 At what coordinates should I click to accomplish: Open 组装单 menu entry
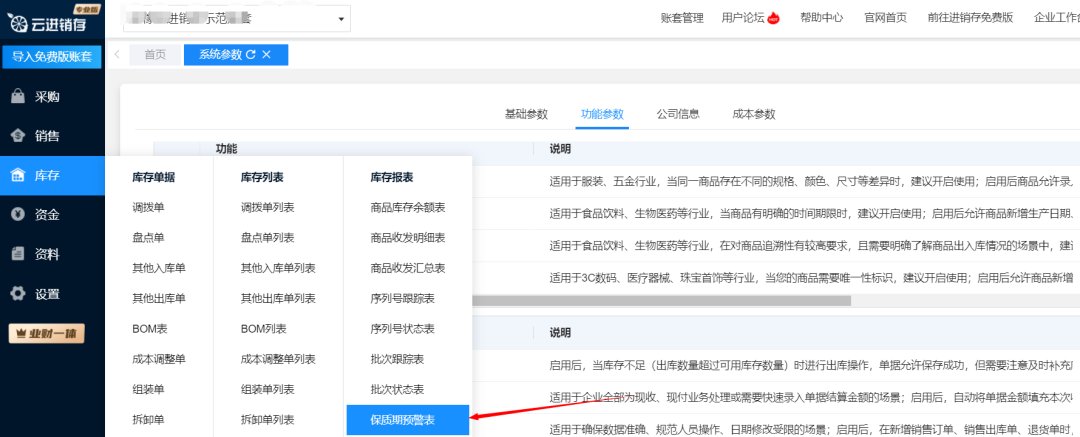point(149,389)
